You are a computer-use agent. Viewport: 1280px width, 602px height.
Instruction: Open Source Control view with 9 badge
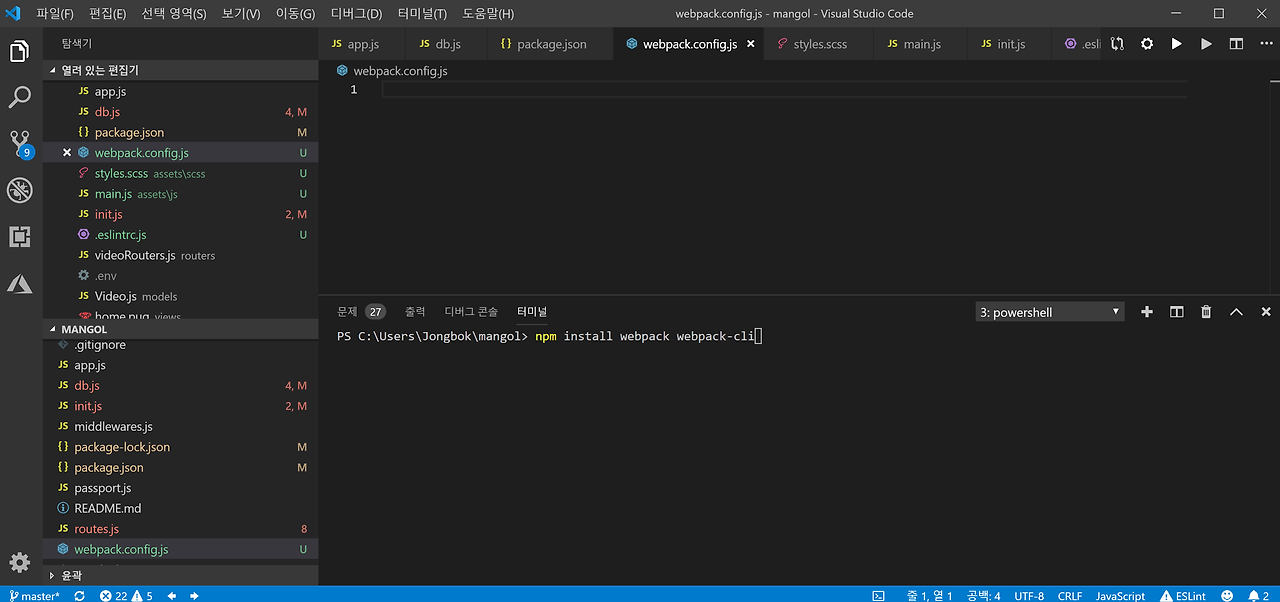point(20,144)
